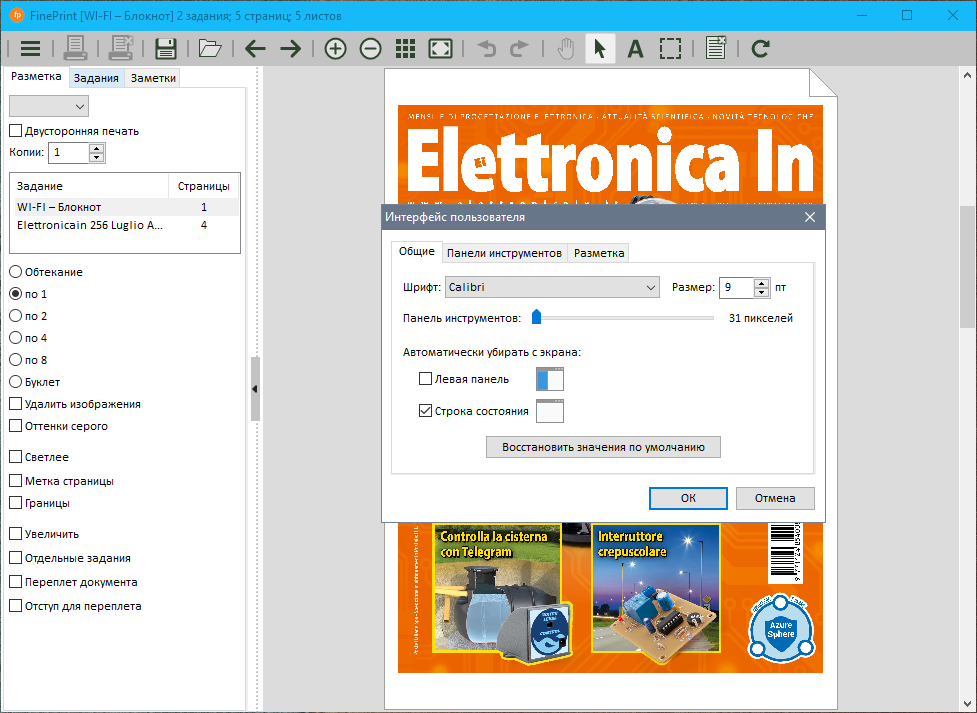The height and width of the screenshot is (713, 977).
Task: Select the text tool 'A' icon
Action: 635,48
